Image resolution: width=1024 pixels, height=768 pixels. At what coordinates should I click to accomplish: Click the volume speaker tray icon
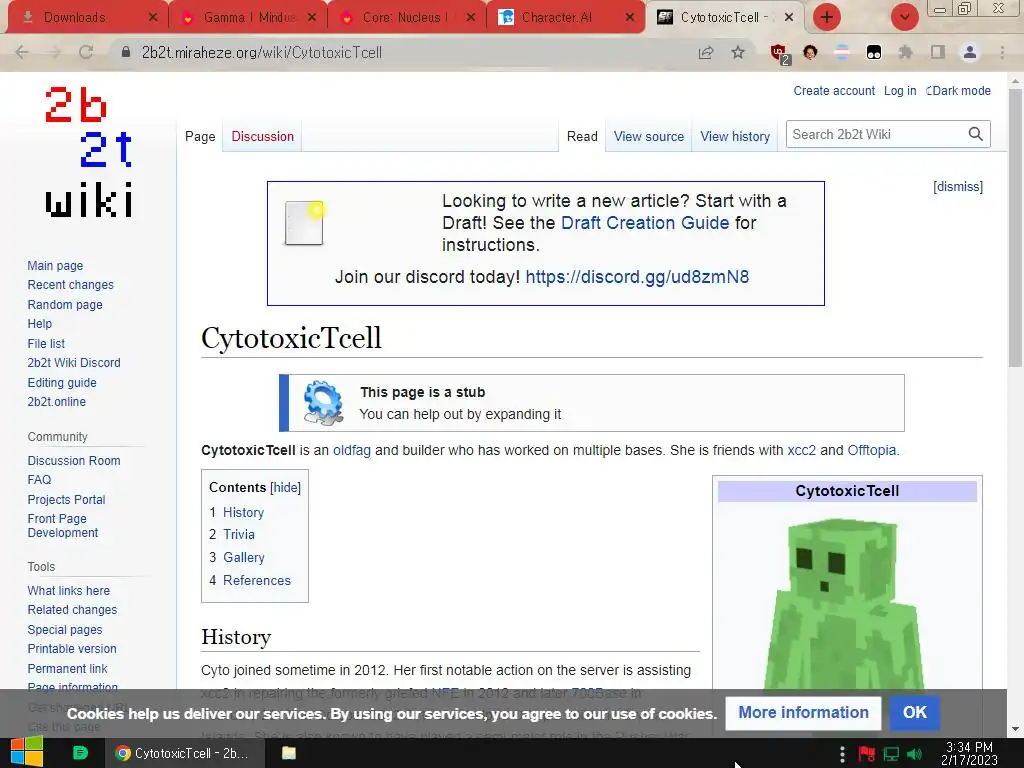tap(915, 754)
